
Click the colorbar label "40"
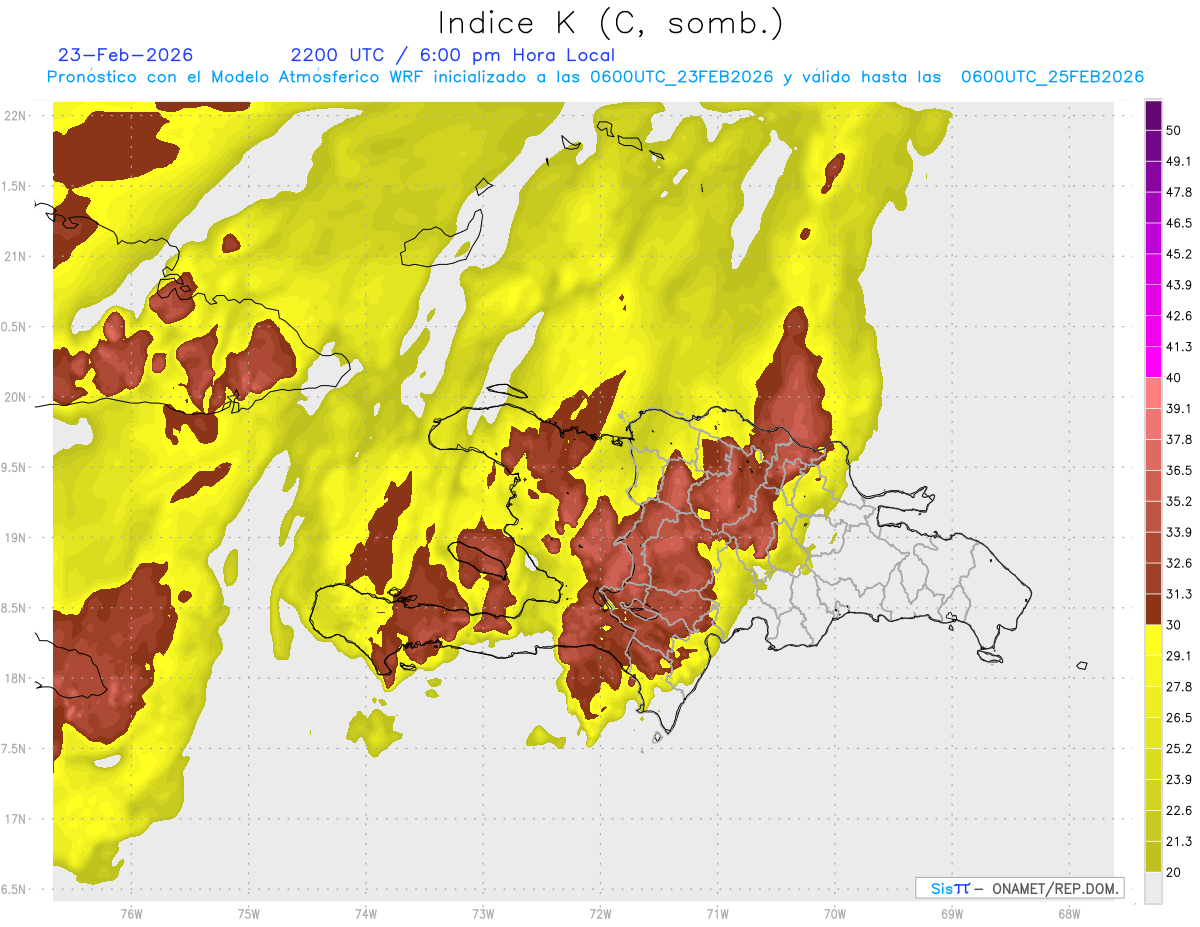click(1174, 378)
